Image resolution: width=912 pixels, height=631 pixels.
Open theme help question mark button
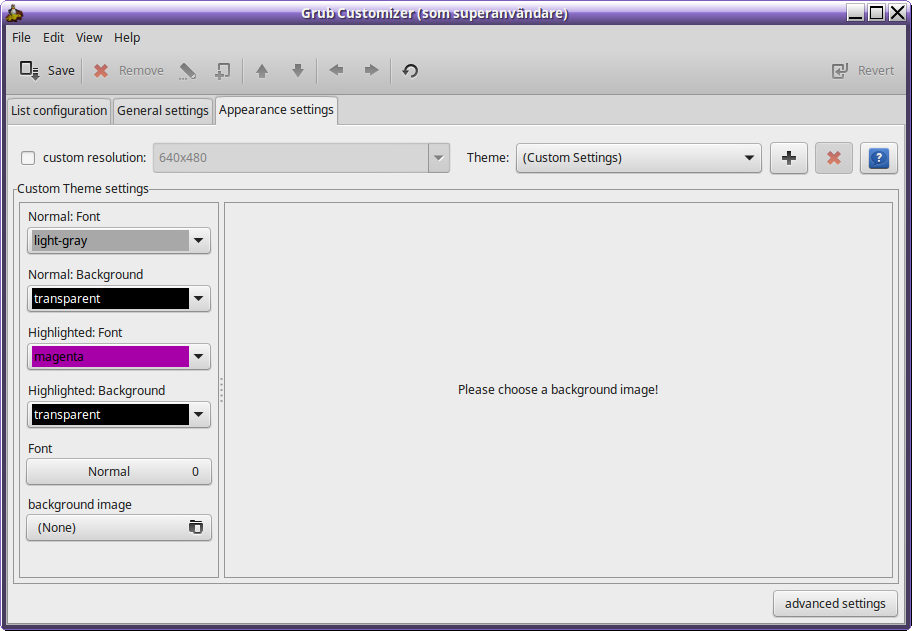(x=879, y=158)
